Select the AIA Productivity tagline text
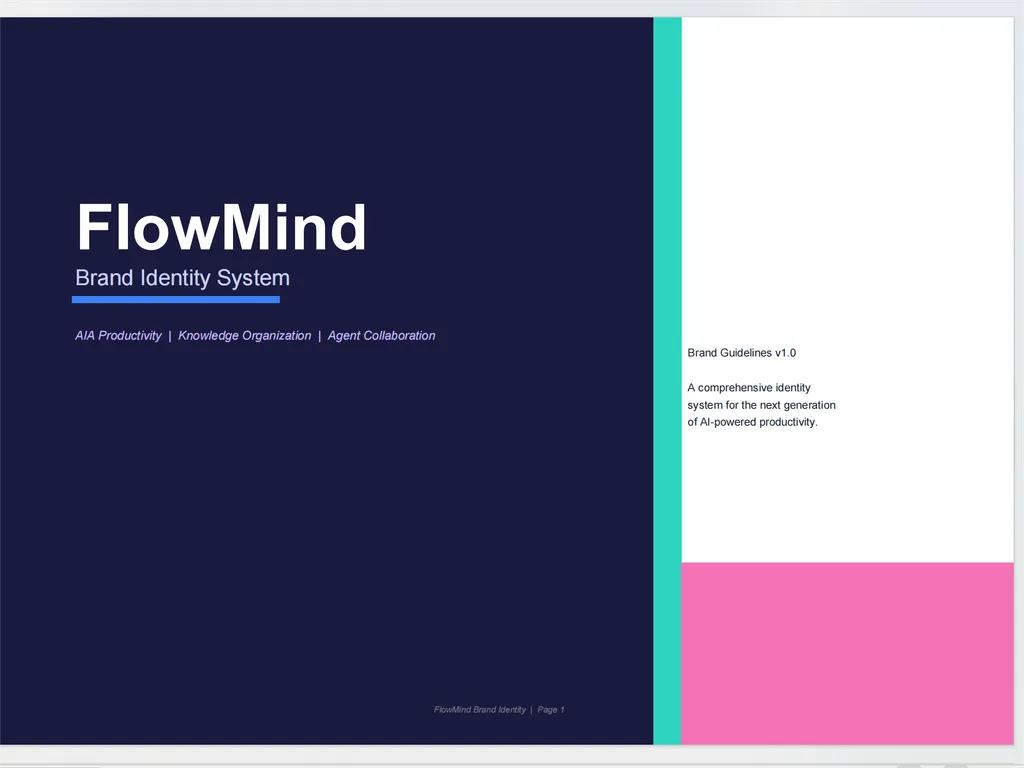 click(x=118, y=336)
